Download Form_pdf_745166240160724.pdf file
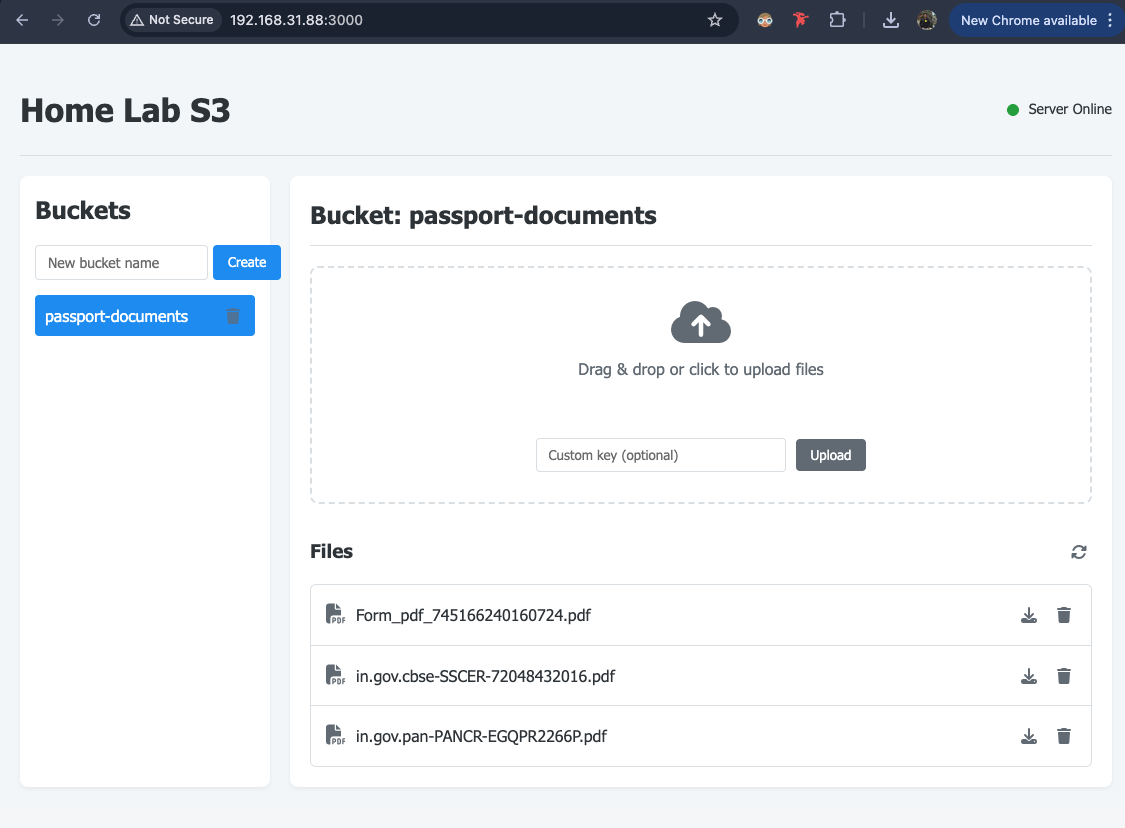This screenshot has width=1125, height=828. tap(1029, 615)
